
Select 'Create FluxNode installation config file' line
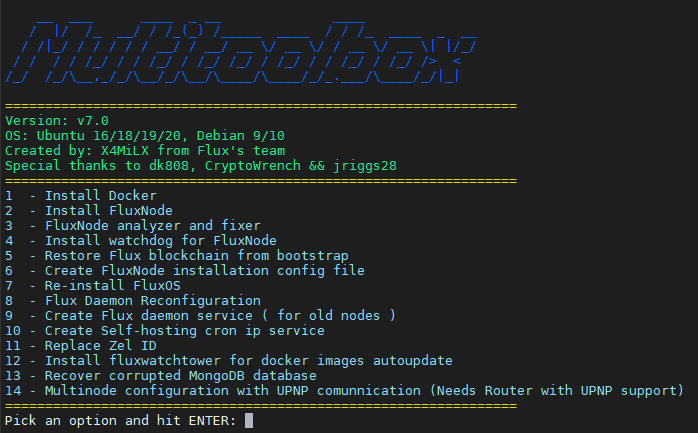pos(185,271)
